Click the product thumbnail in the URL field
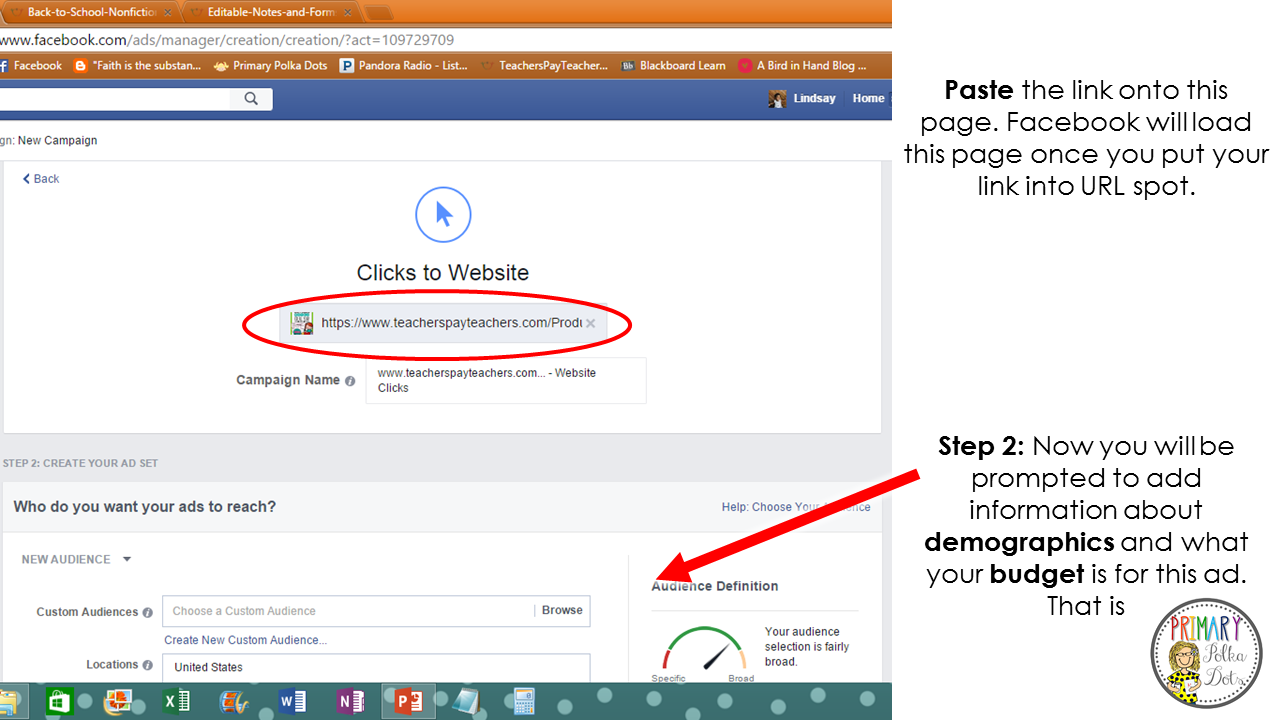 pos(301,323)
